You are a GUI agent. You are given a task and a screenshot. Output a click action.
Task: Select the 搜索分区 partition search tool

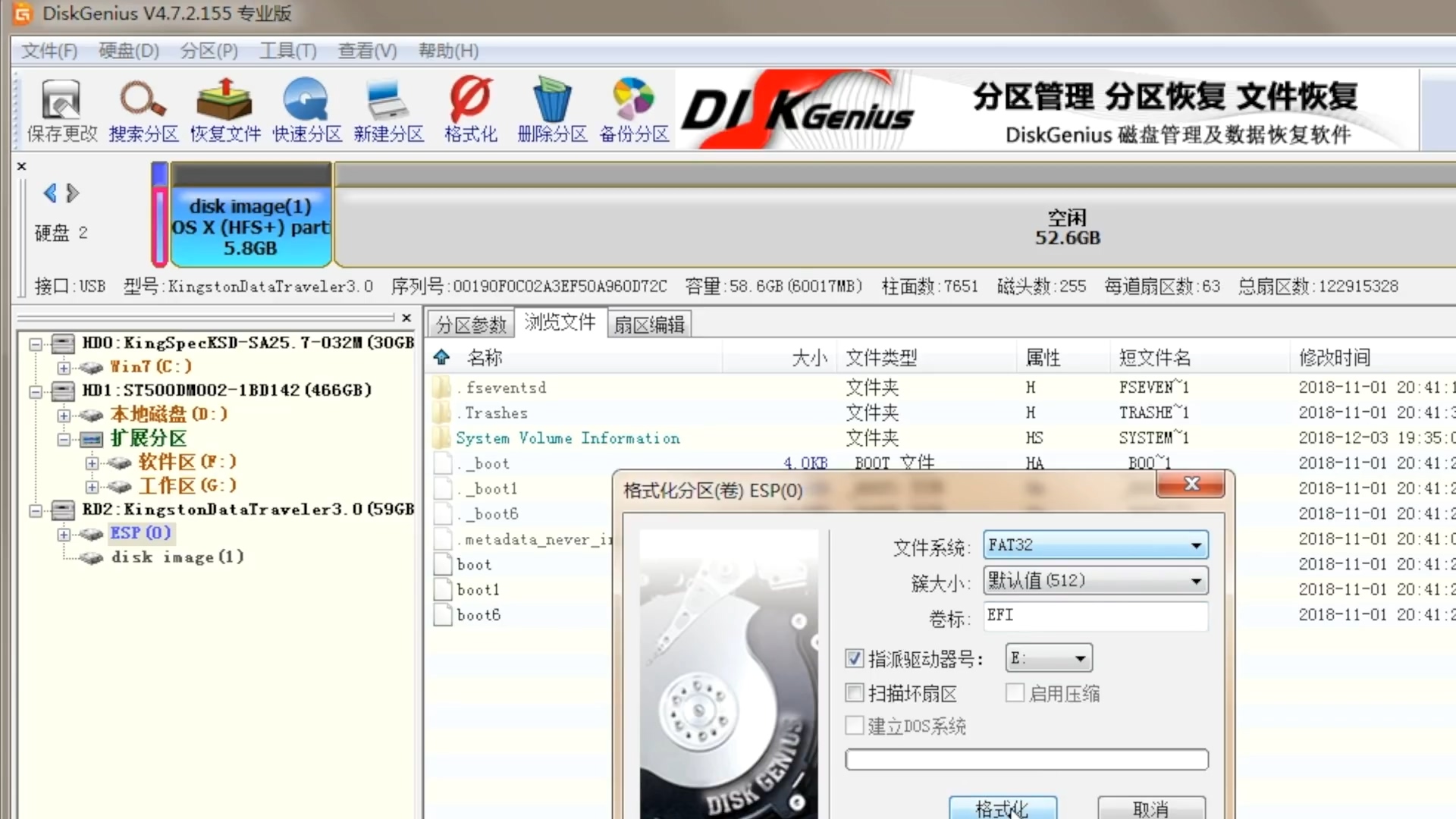(143, 110)
